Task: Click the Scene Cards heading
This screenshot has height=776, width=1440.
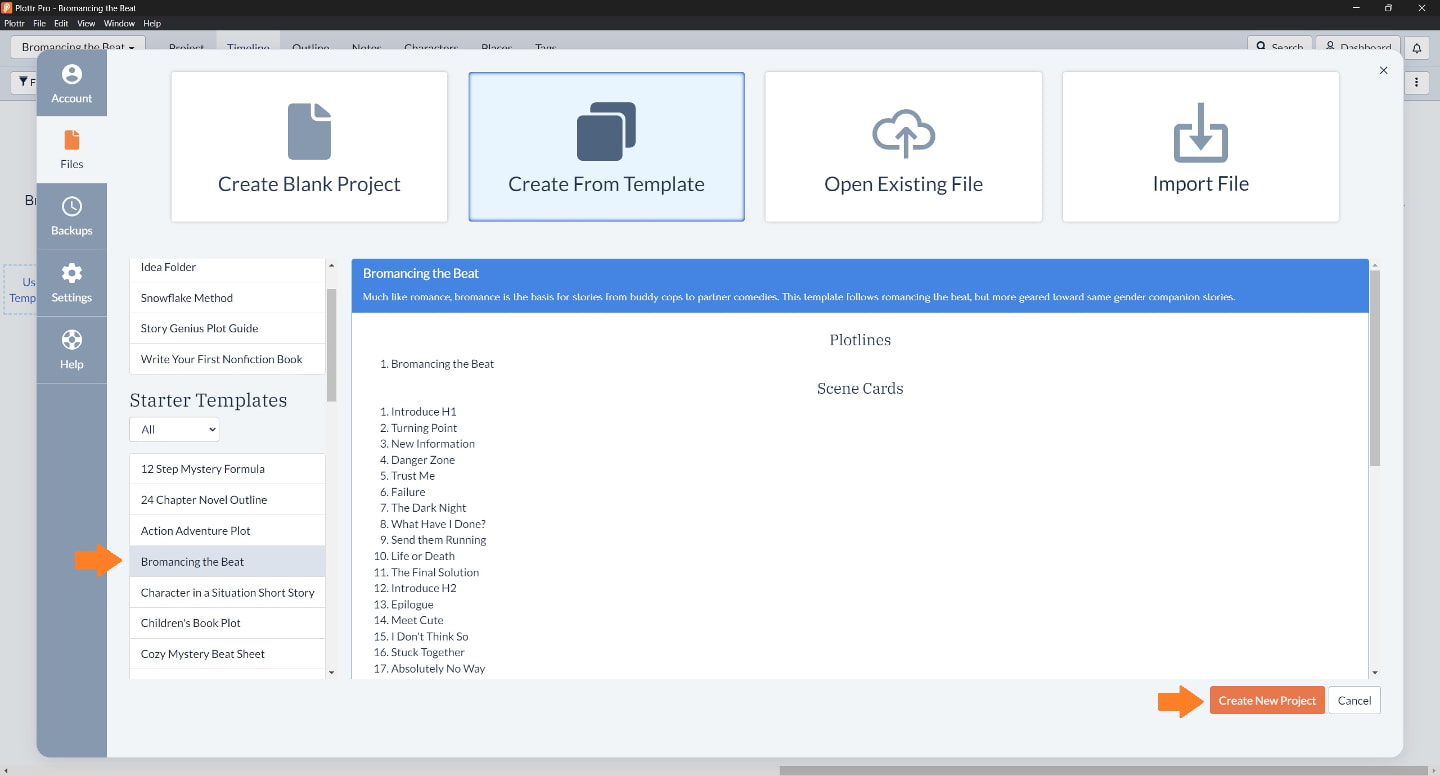Action: 860,388
